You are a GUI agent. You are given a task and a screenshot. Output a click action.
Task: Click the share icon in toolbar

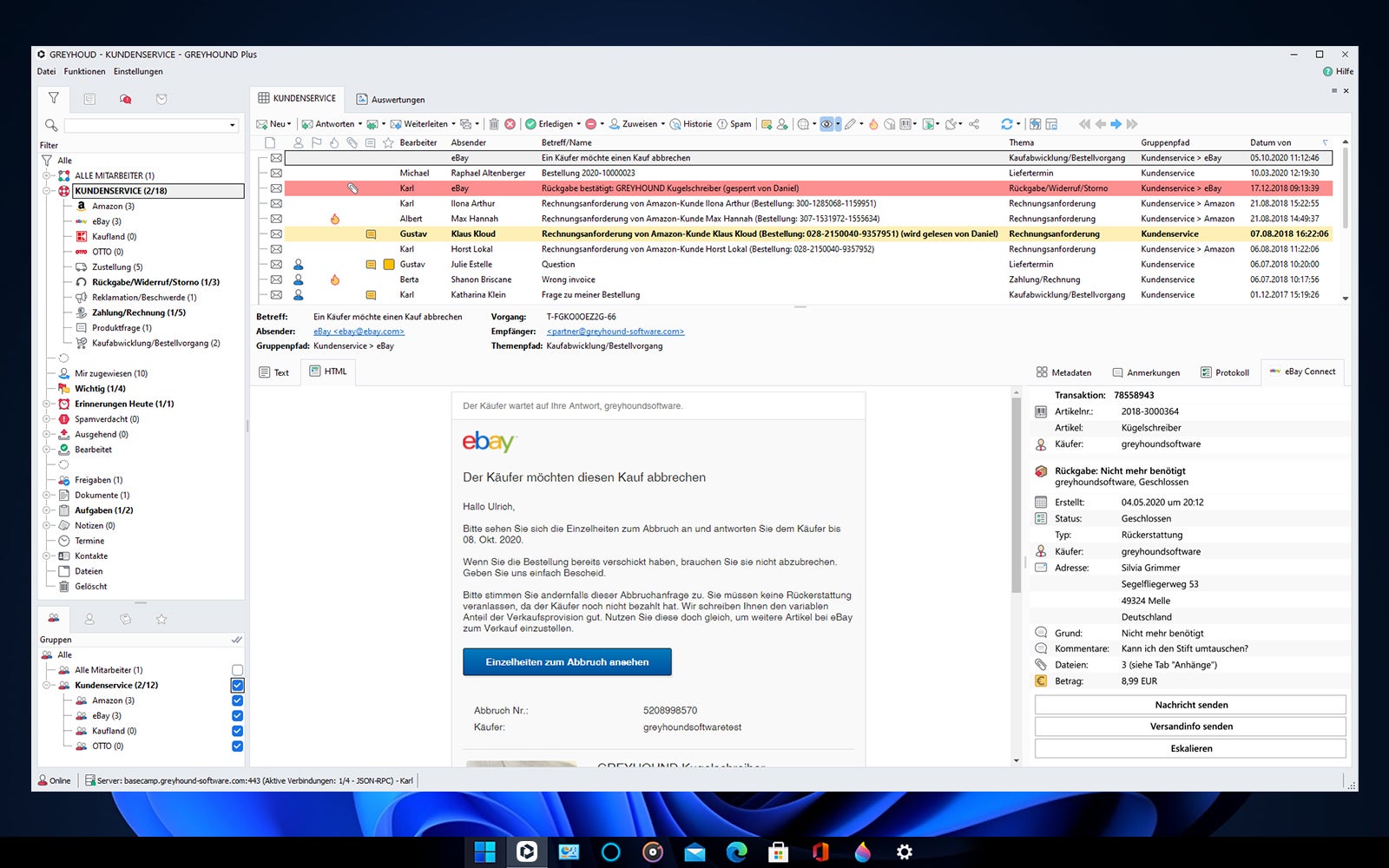(974, 124)
